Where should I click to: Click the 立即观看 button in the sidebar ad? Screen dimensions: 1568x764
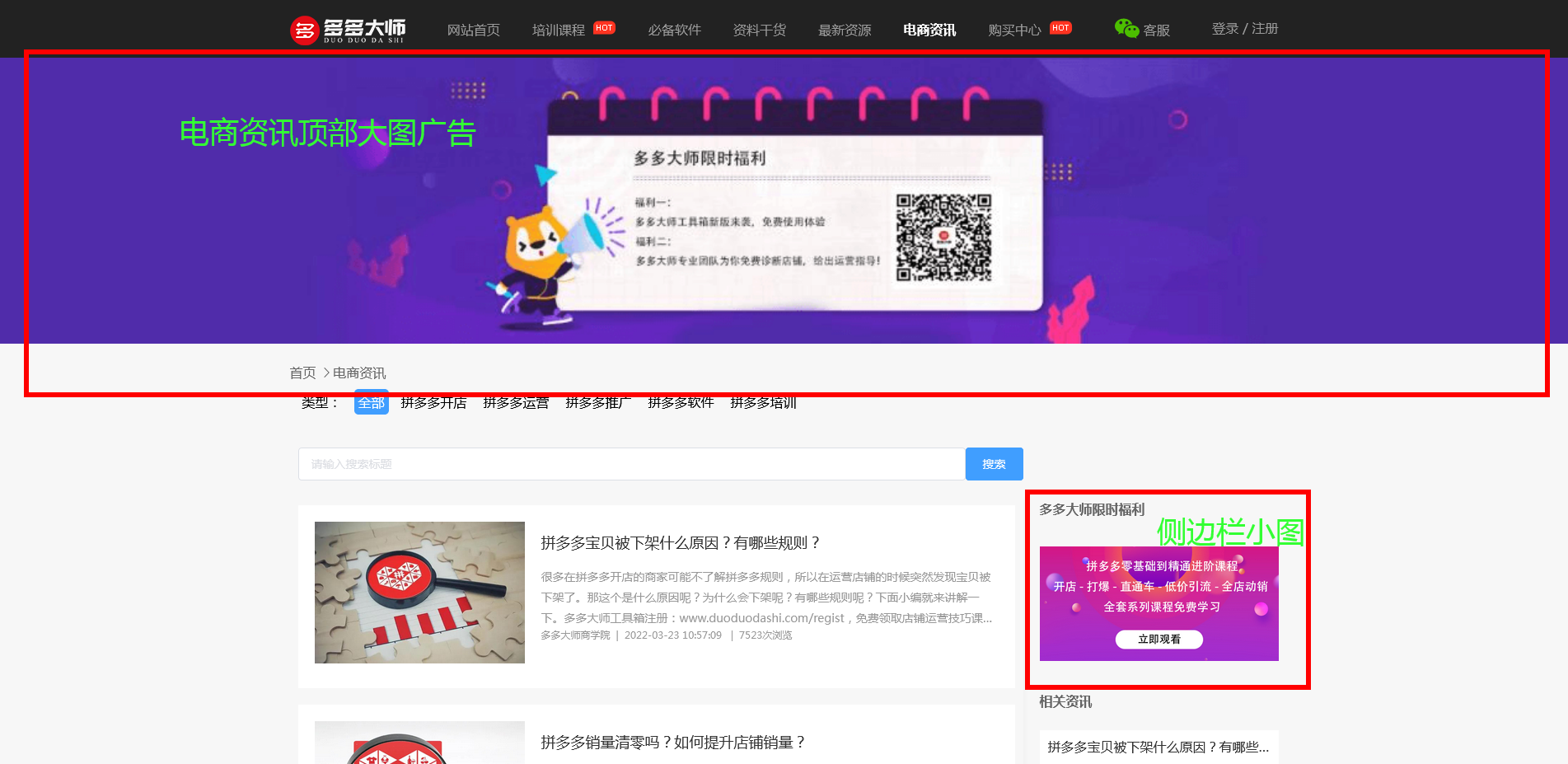click(1158, 640)
